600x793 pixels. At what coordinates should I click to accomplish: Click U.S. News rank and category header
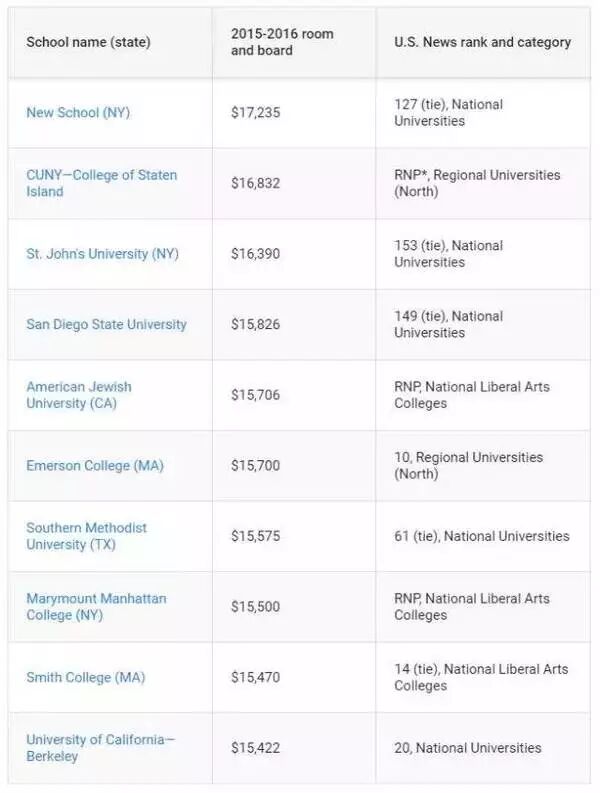coord(482,42)
